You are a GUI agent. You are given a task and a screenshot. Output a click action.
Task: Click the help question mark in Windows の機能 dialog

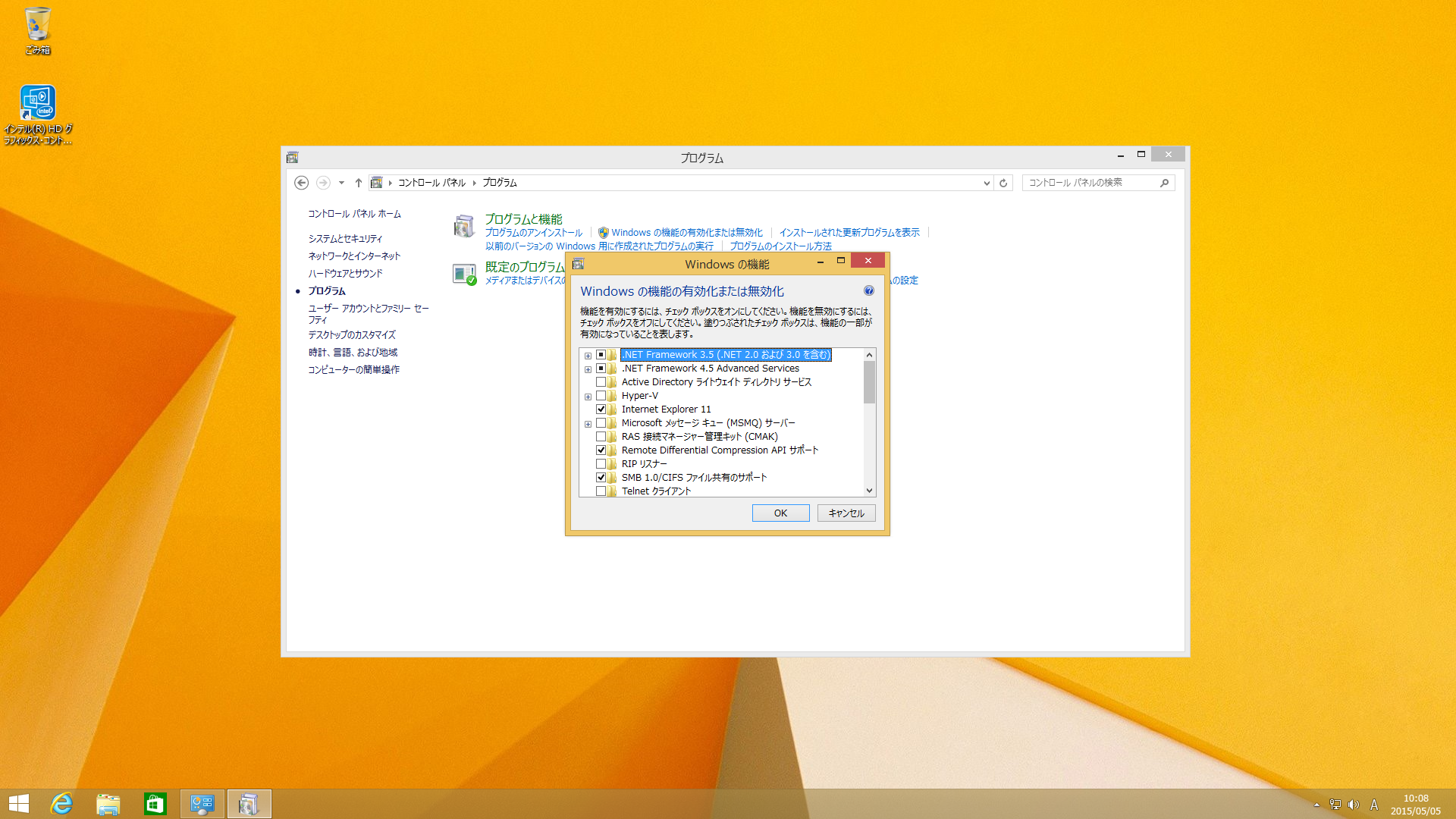click(868, 290)
